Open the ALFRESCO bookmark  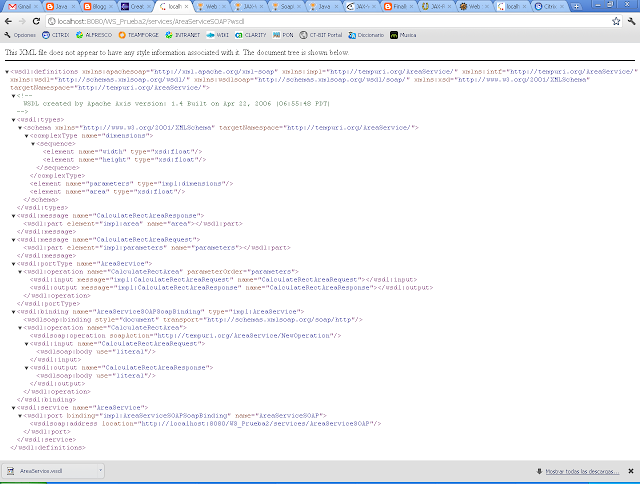(94, 35)
